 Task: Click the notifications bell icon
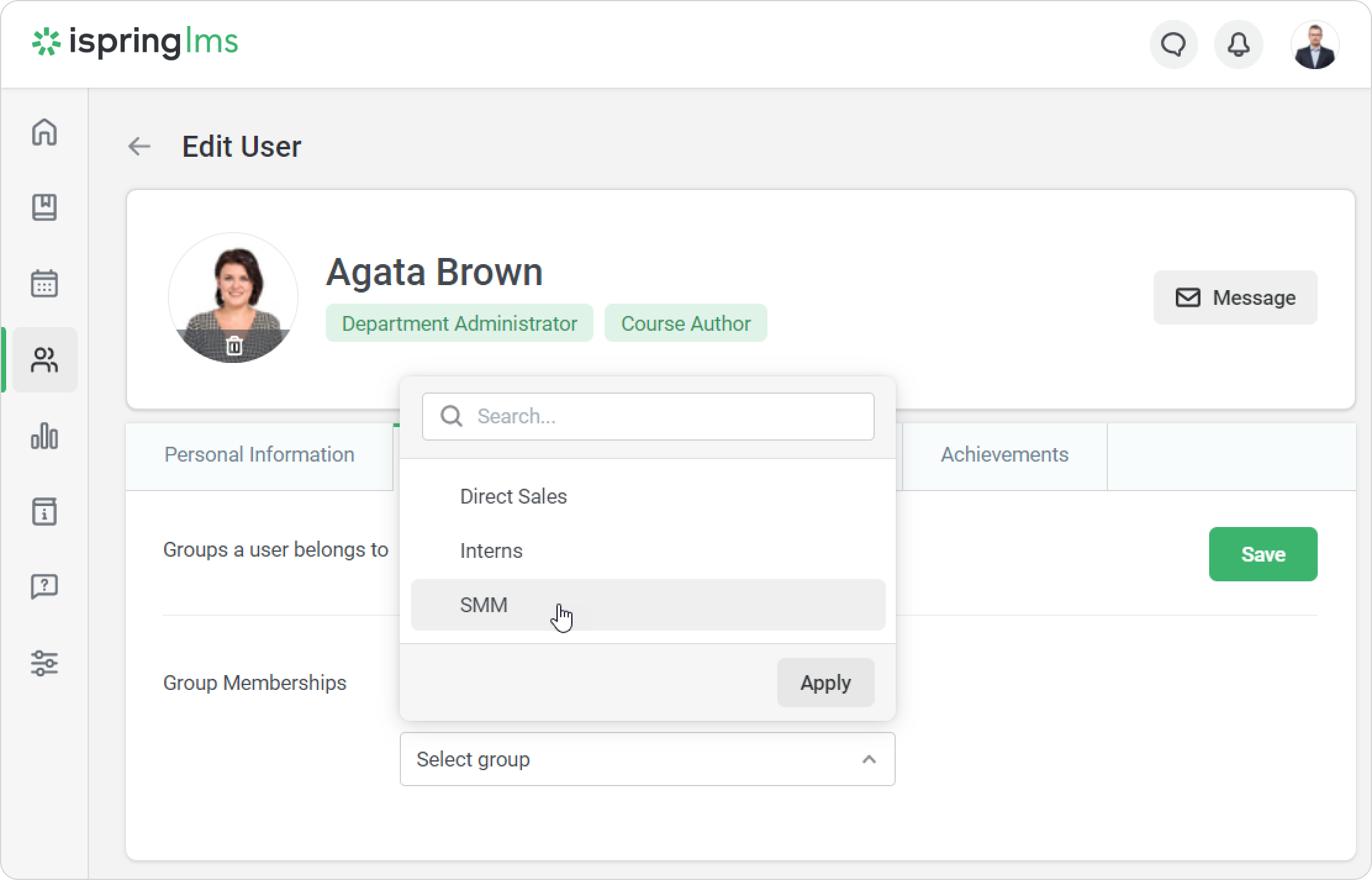(x=1238, y=44)
